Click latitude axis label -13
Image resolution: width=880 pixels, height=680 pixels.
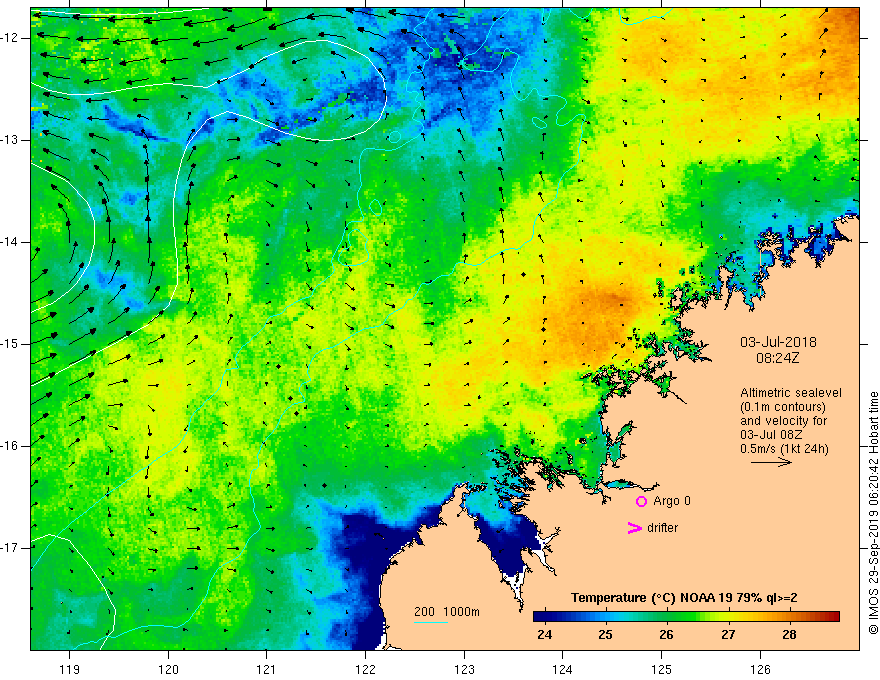10,140
